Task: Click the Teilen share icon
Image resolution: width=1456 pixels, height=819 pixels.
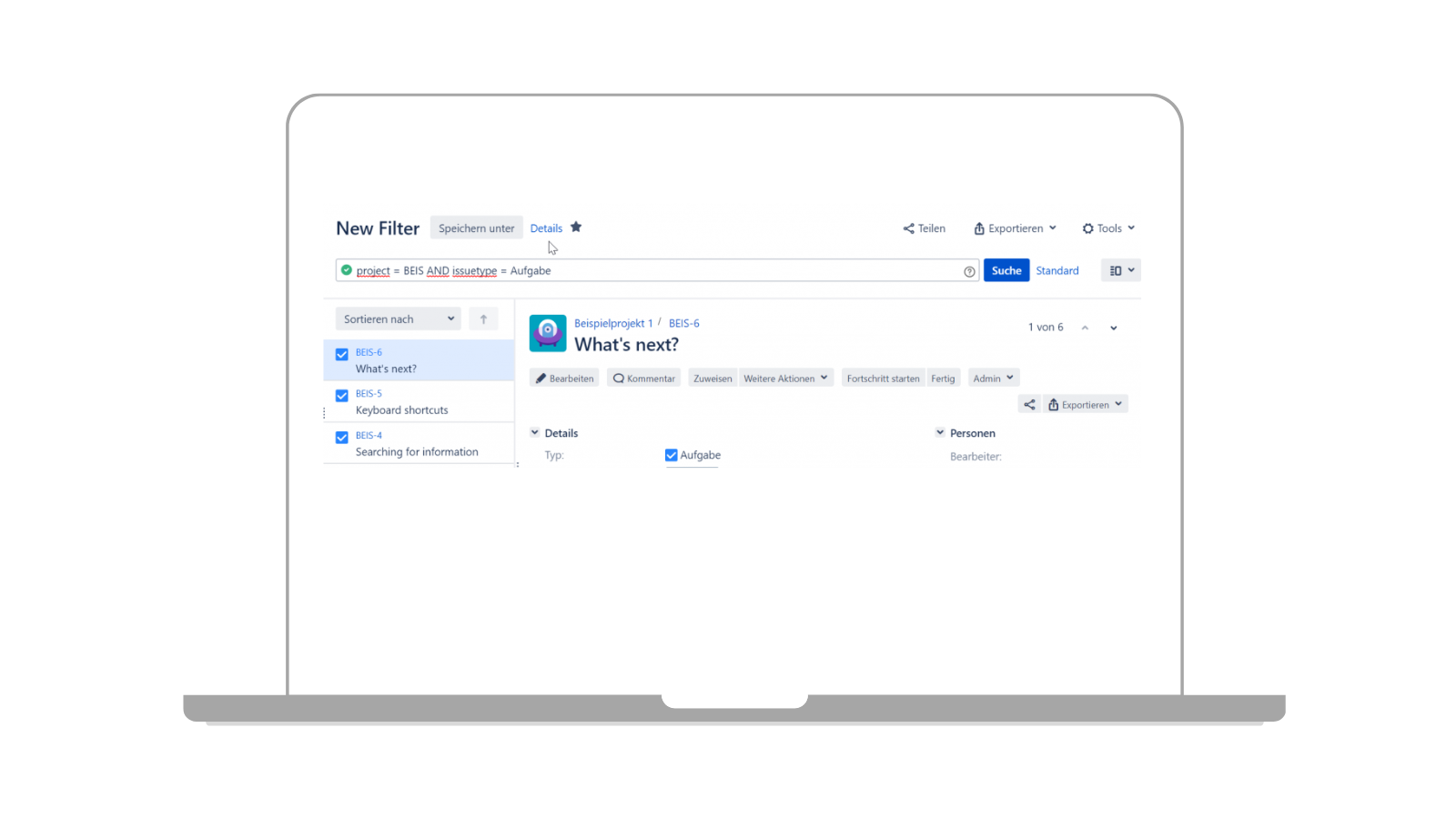Action: (x=908, y=228)
